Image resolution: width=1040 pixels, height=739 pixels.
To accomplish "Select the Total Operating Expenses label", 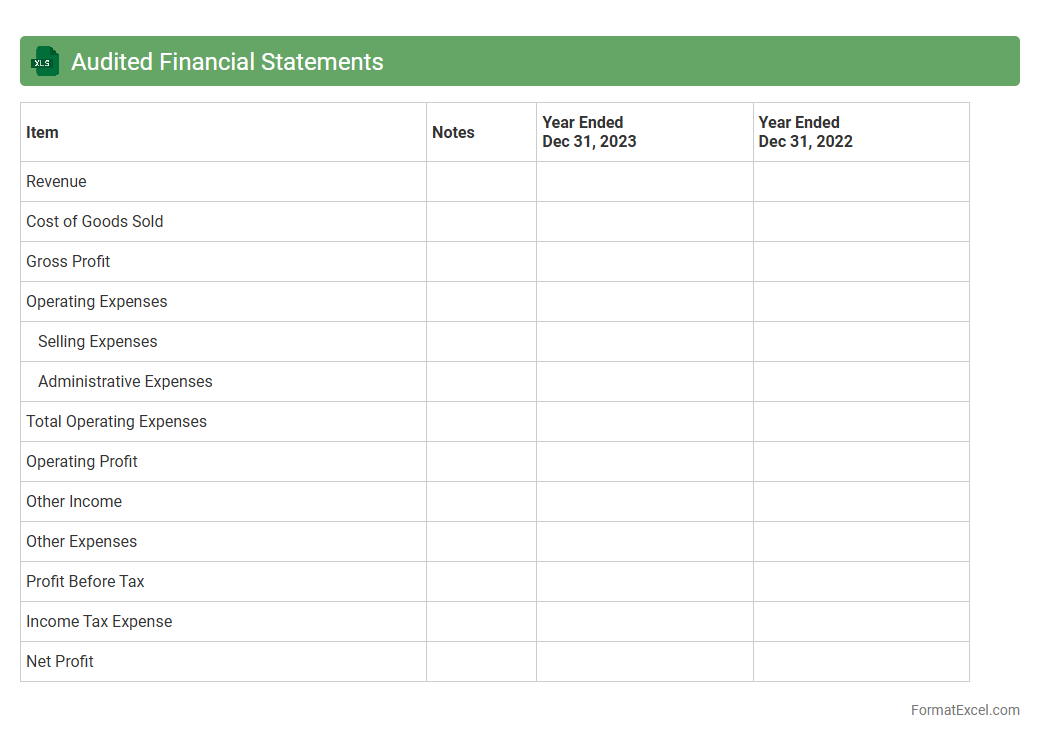I will point(116,422).
